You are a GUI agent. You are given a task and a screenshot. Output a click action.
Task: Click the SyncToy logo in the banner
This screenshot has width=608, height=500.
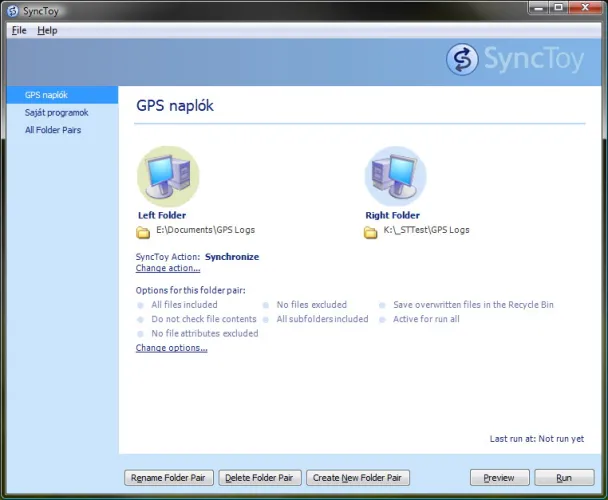coord(515,59)
